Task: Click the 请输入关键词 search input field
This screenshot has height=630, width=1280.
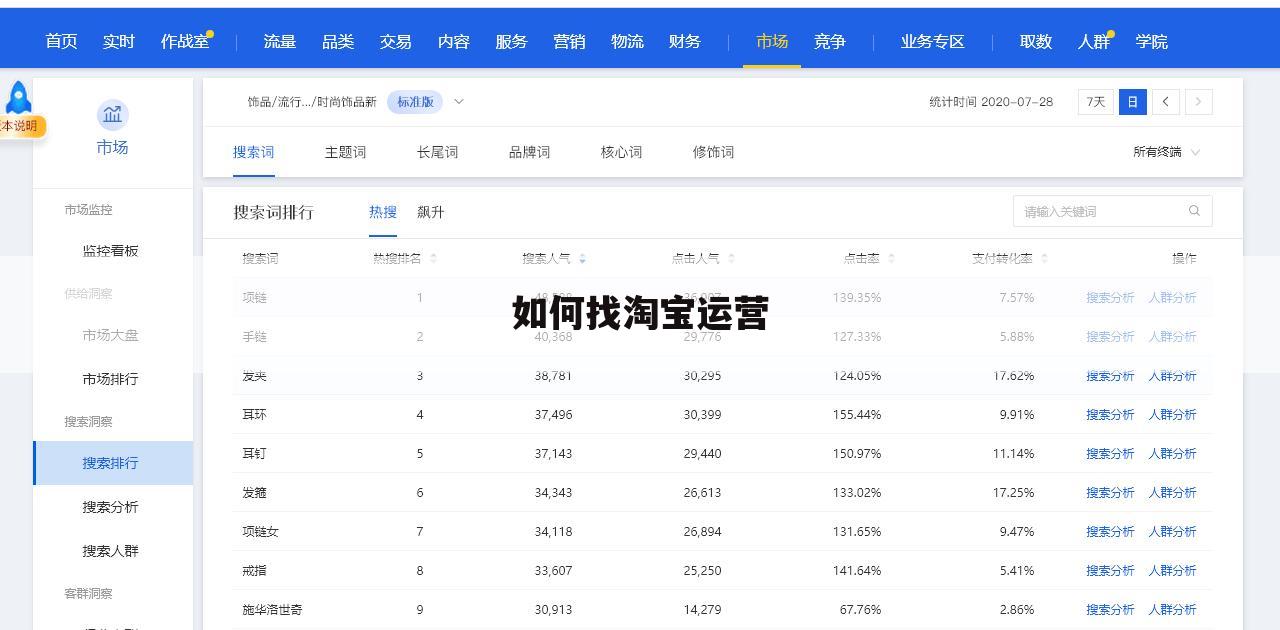Action: pos(1090,211)
